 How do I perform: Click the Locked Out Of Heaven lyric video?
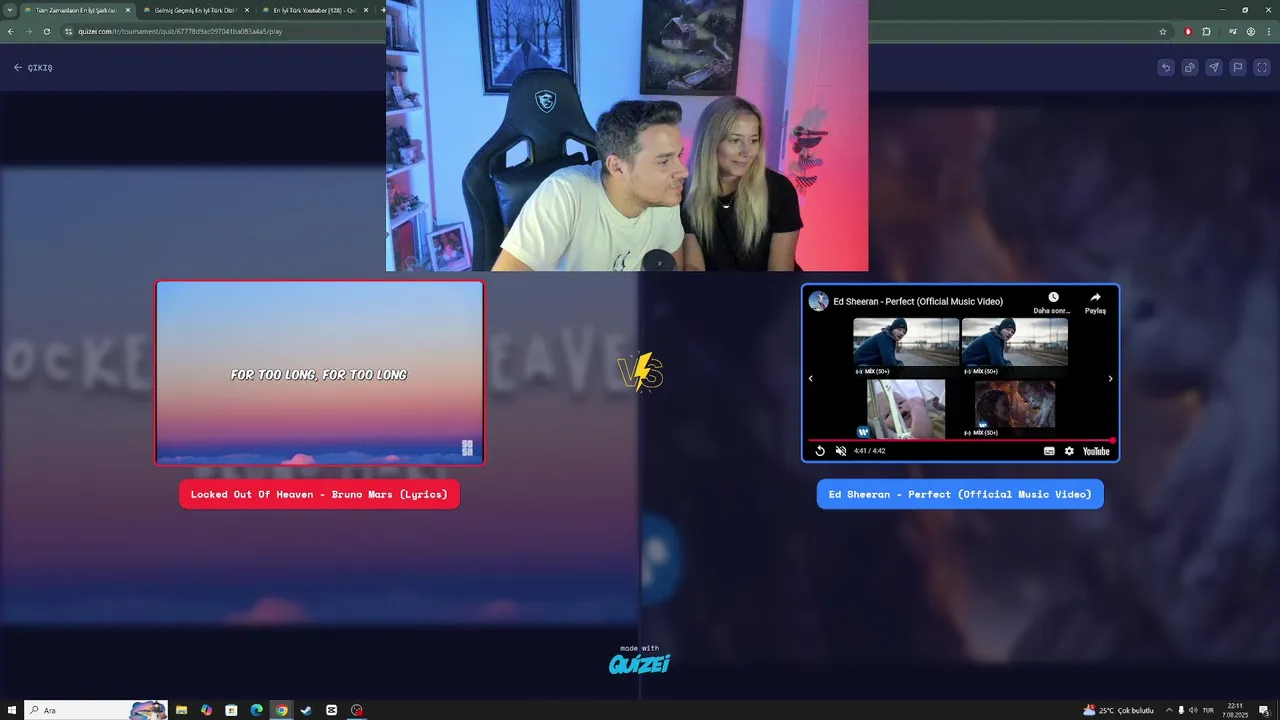[x=319, y=373]
